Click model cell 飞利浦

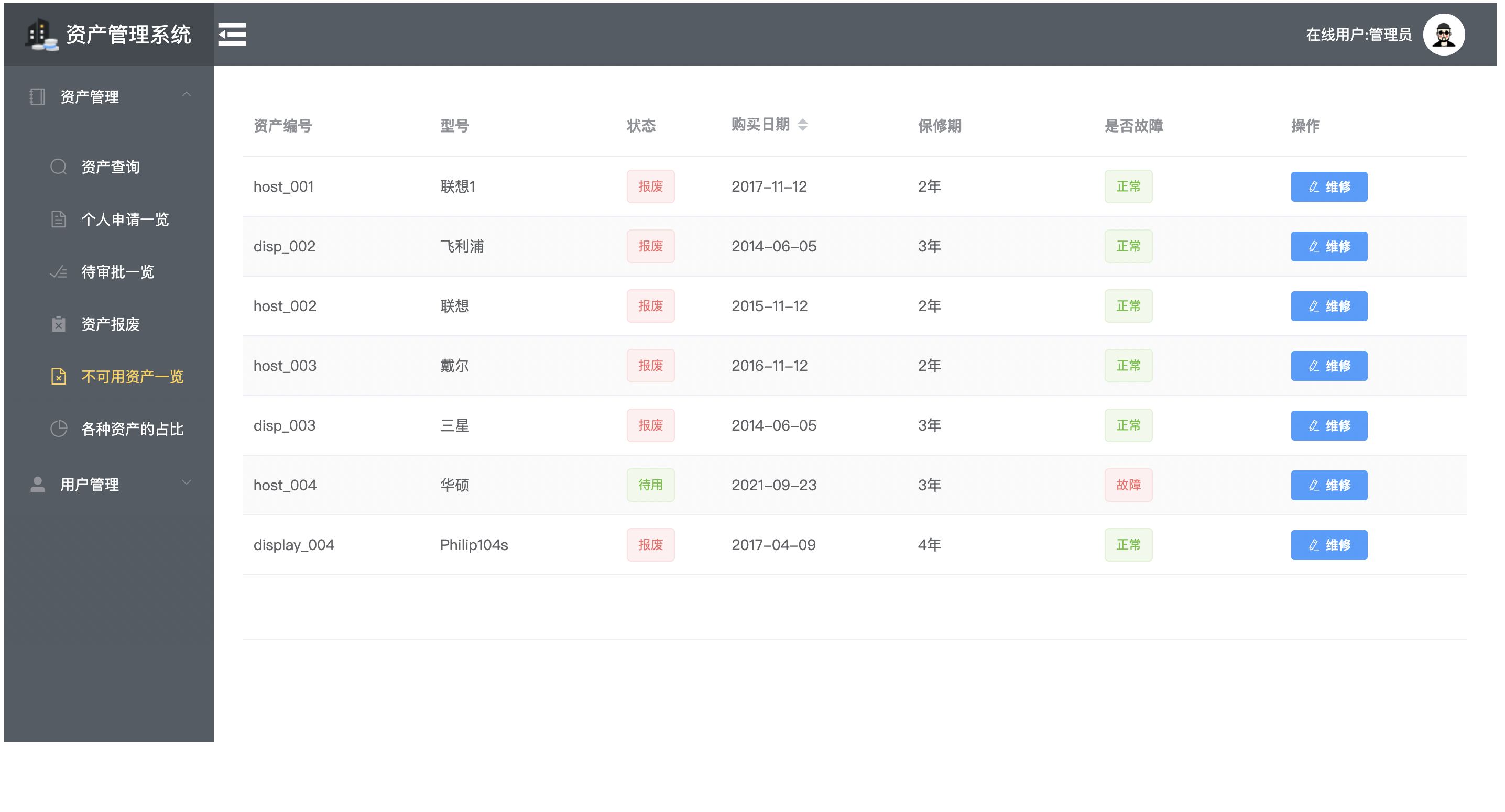pyautogui.click(x=462, y=246)
